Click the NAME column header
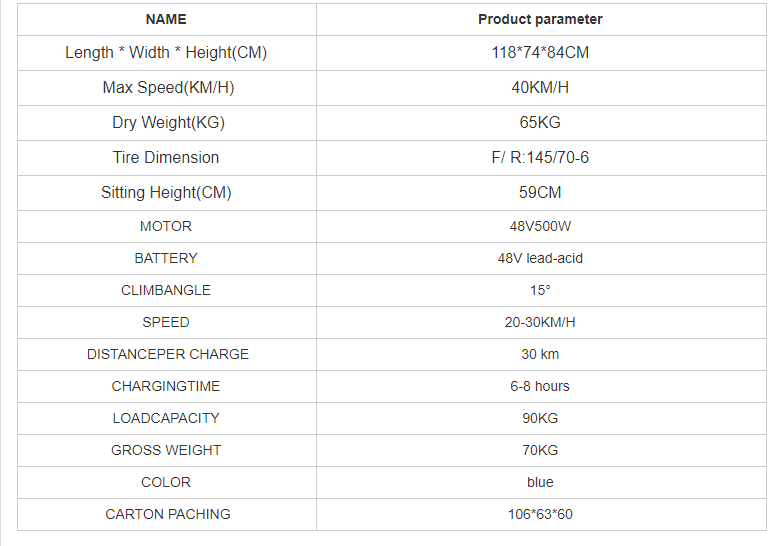The width and height of the screenshot is (782, 546). [166, 19]
